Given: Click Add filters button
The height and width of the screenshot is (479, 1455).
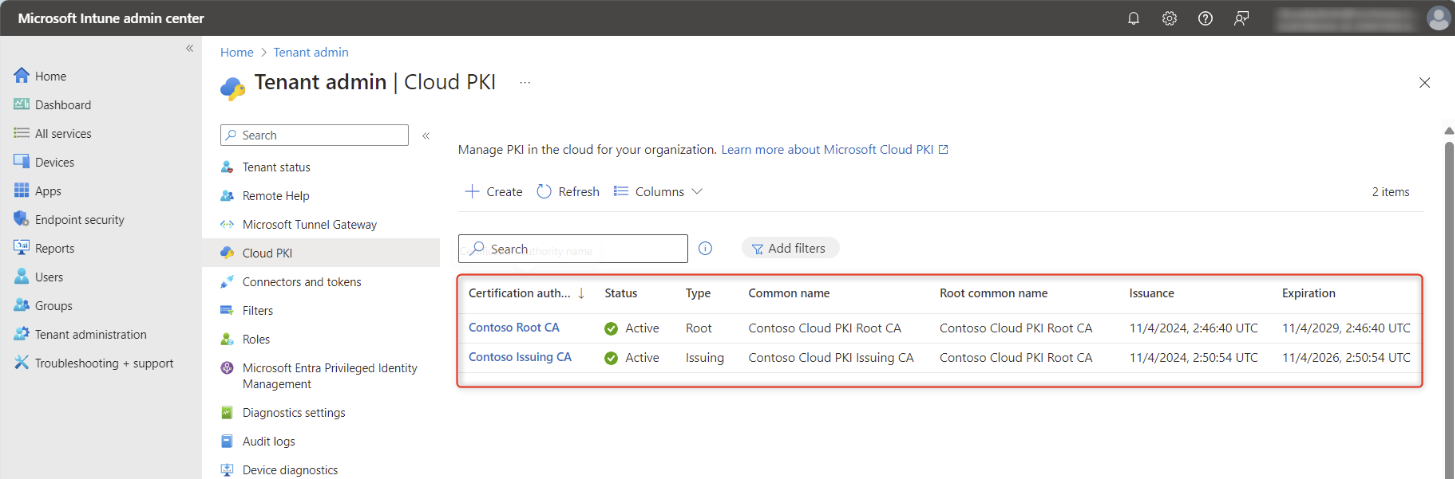Looking at the screenshot, I should pos(789,248).
